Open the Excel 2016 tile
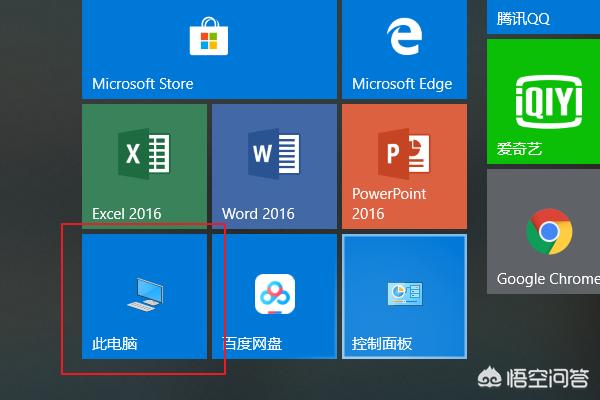 pos(145,167)
